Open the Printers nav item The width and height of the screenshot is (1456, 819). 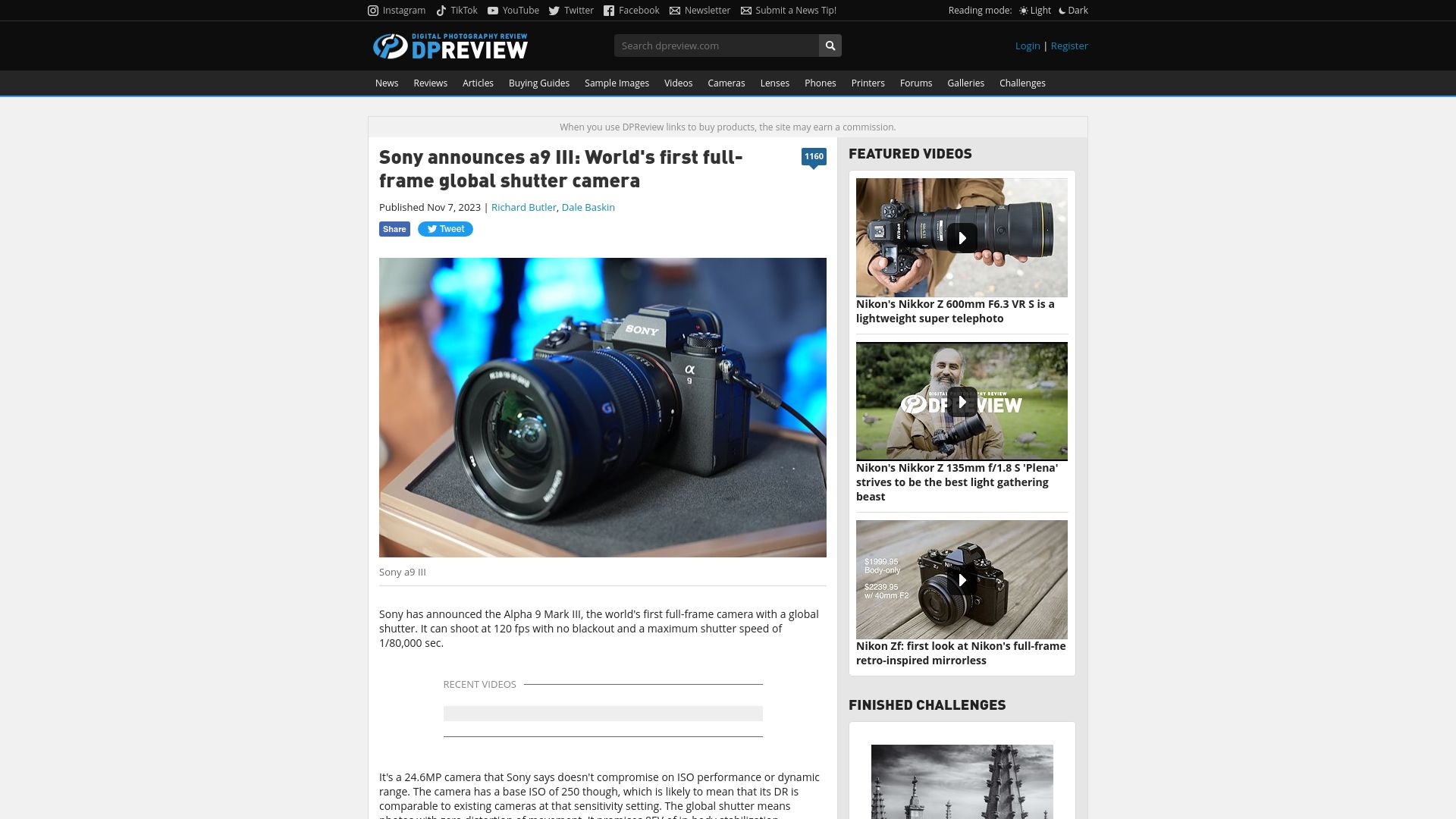point(868,83)
